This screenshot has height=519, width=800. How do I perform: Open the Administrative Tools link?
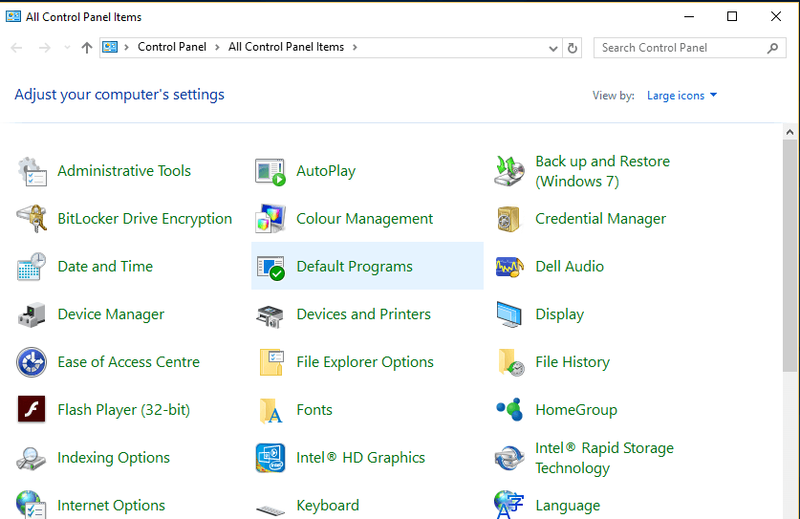pos(124,171)
